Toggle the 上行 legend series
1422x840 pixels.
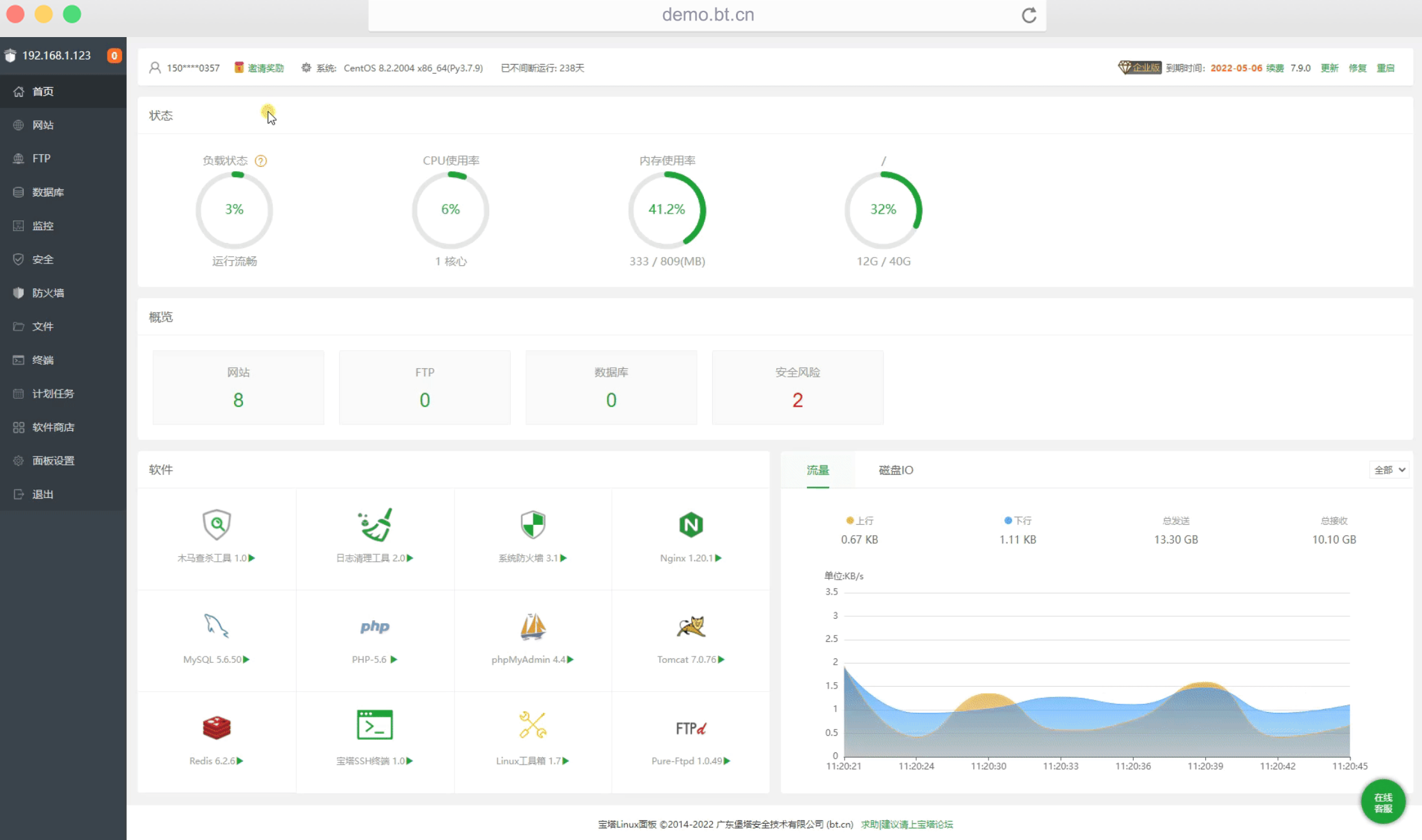coord(859,521)
